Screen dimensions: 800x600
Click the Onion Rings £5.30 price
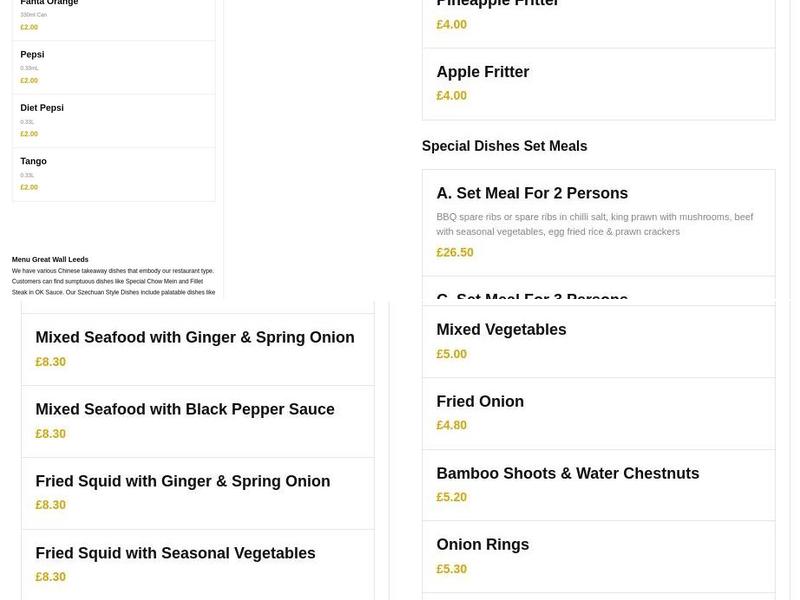[452, 569]
